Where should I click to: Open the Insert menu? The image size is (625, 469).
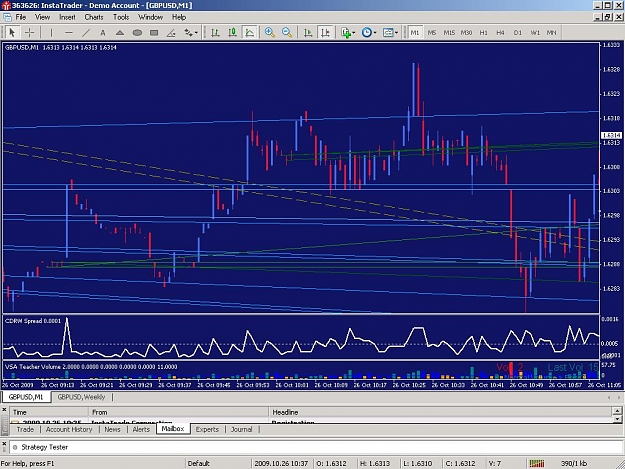[67, 17]
